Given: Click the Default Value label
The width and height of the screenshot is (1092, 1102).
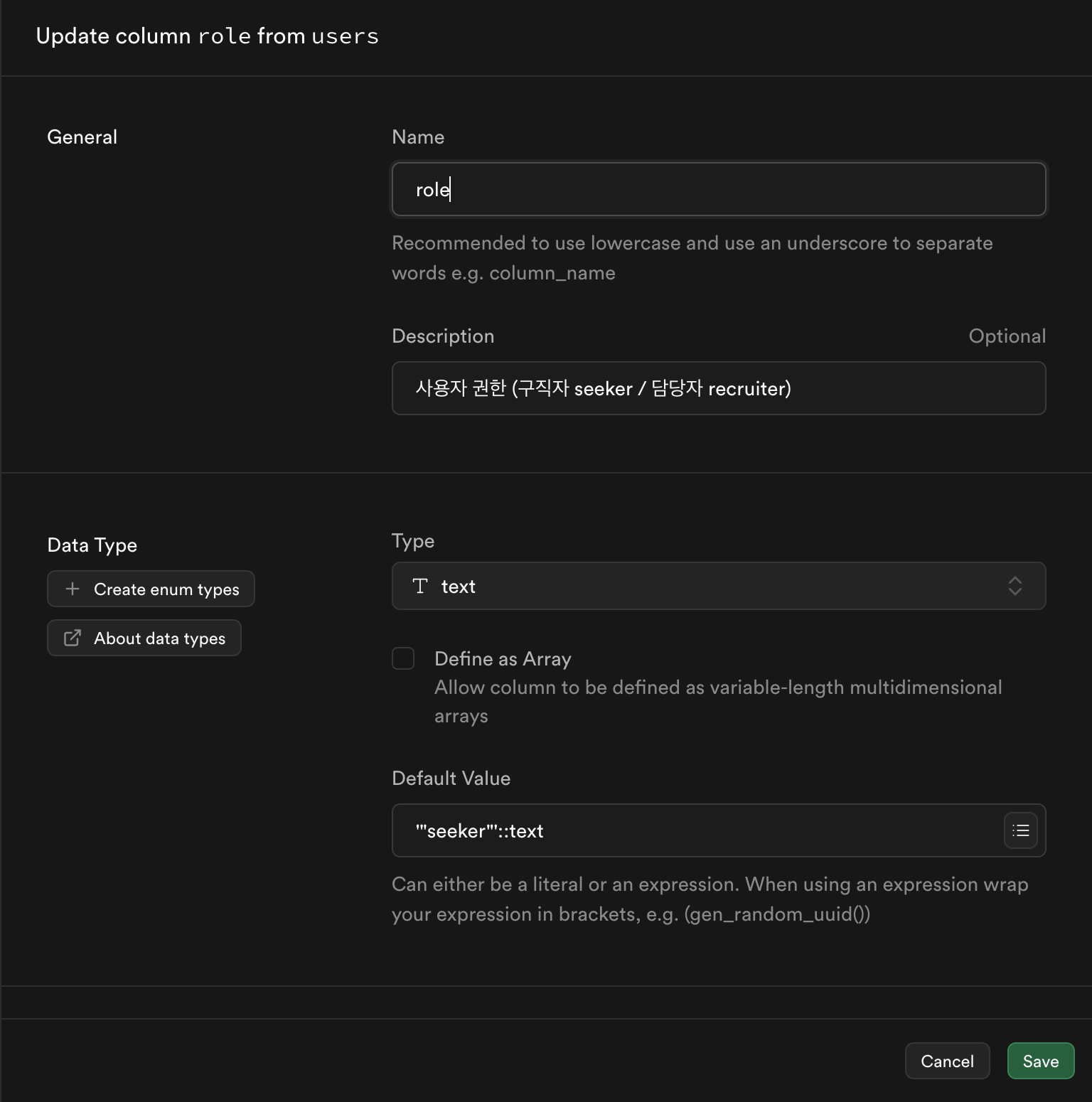Looking at the screenshot, I should point(451,778).
